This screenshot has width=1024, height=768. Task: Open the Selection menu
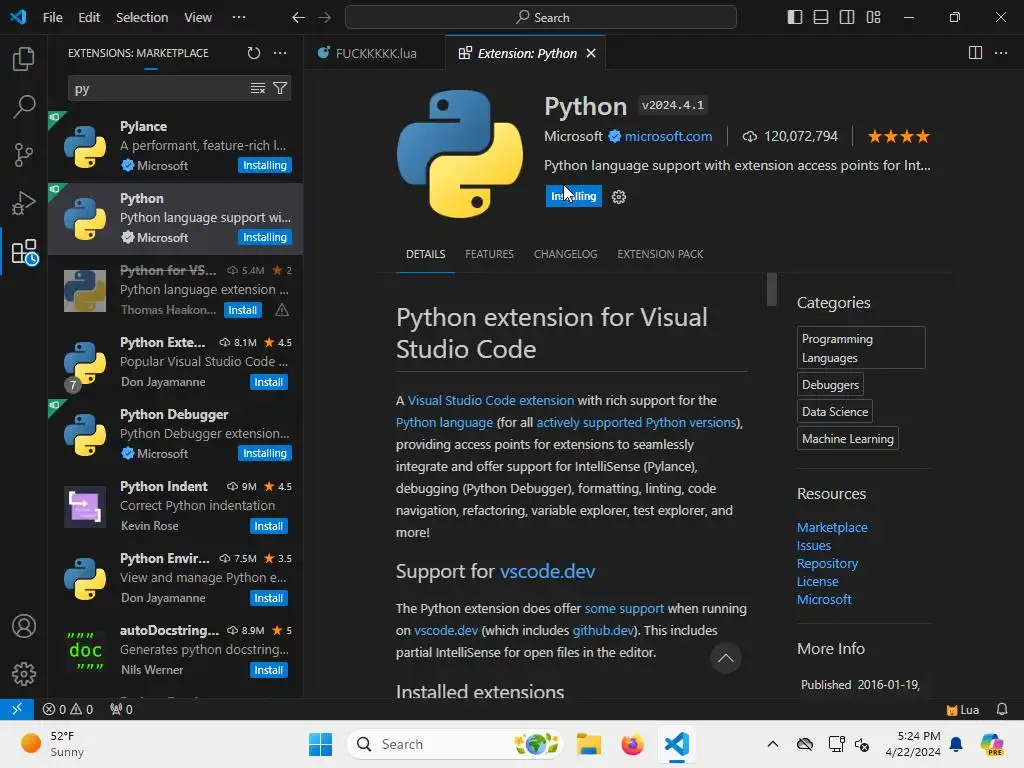click(x=142, y=17)
